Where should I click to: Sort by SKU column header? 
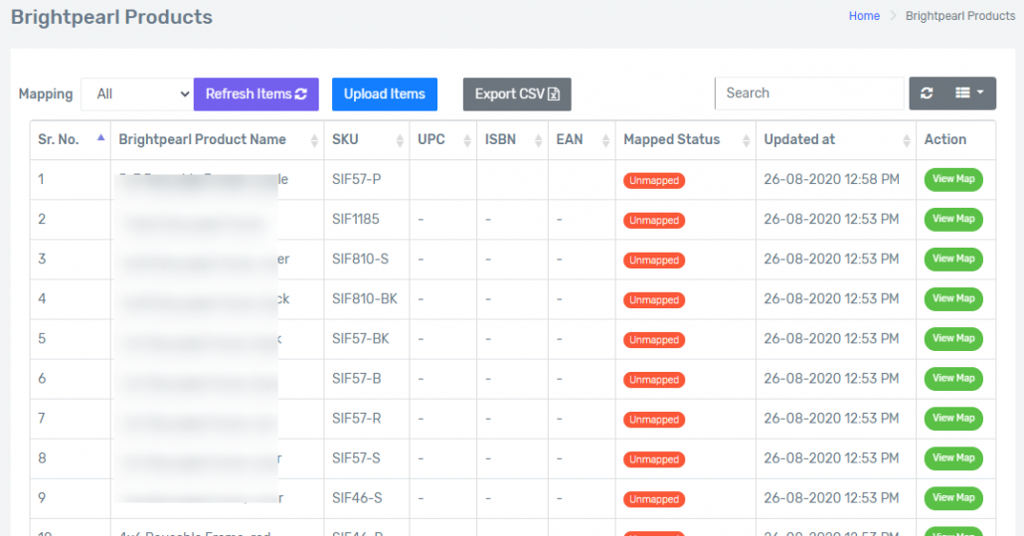[367, 140]
